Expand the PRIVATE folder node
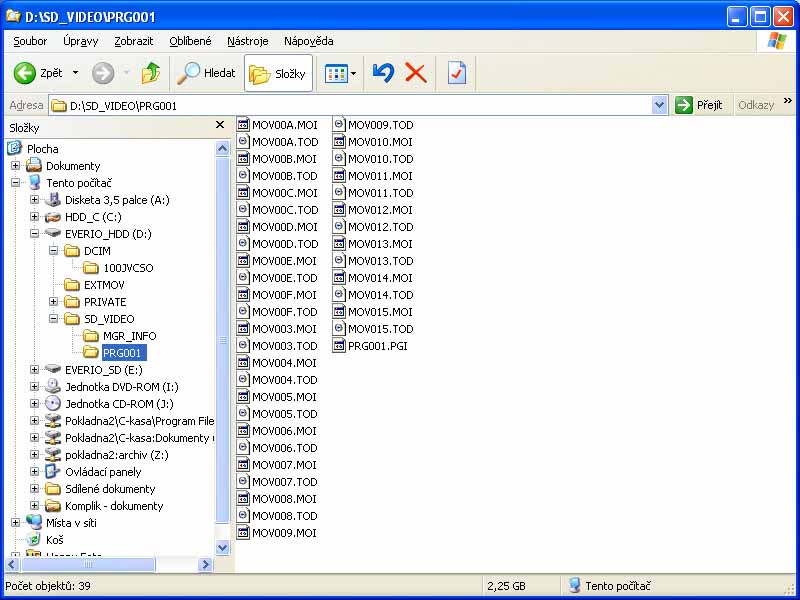This screenshot has width=800, height=600. point(54,302)
